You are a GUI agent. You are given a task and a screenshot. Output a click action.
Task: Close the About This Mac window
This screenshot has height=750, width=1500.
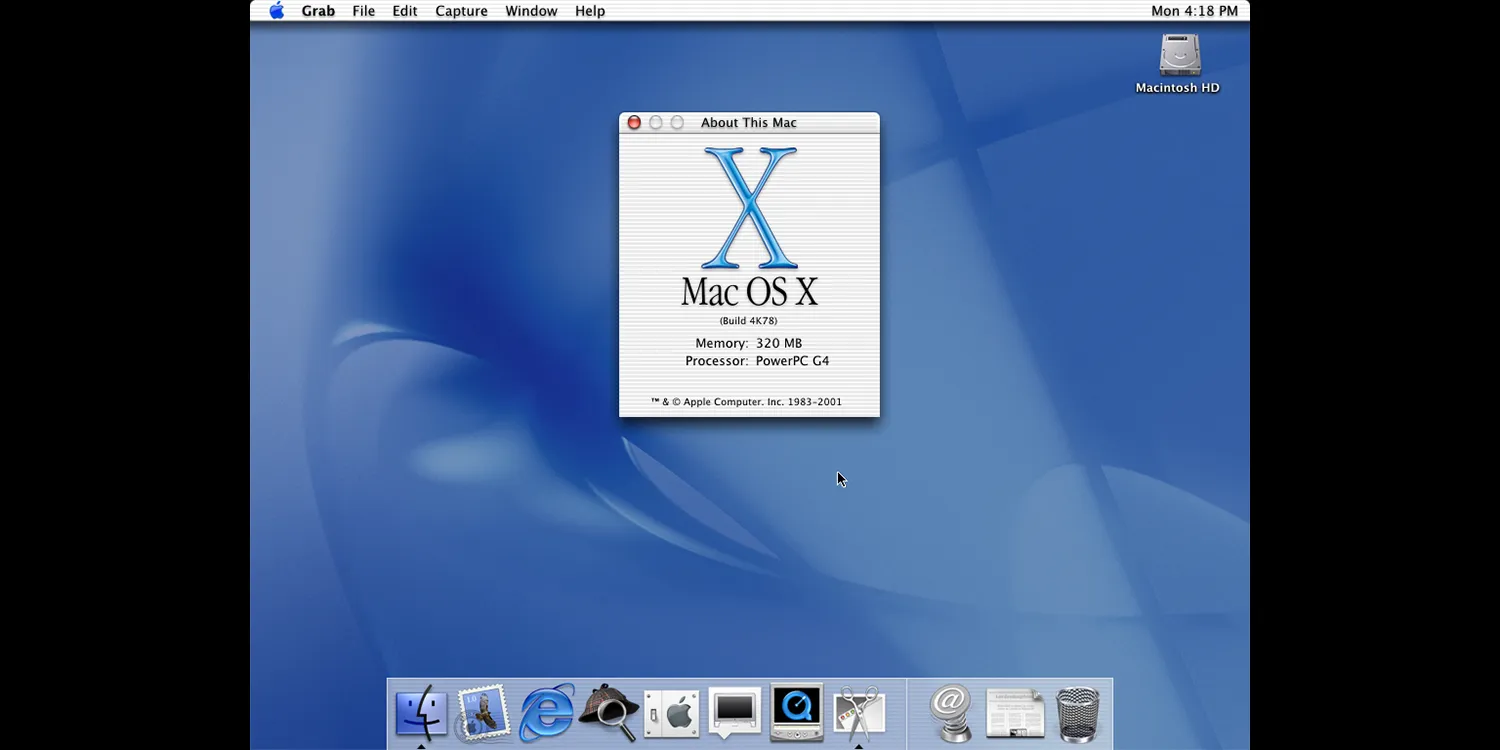coord(634,123)
